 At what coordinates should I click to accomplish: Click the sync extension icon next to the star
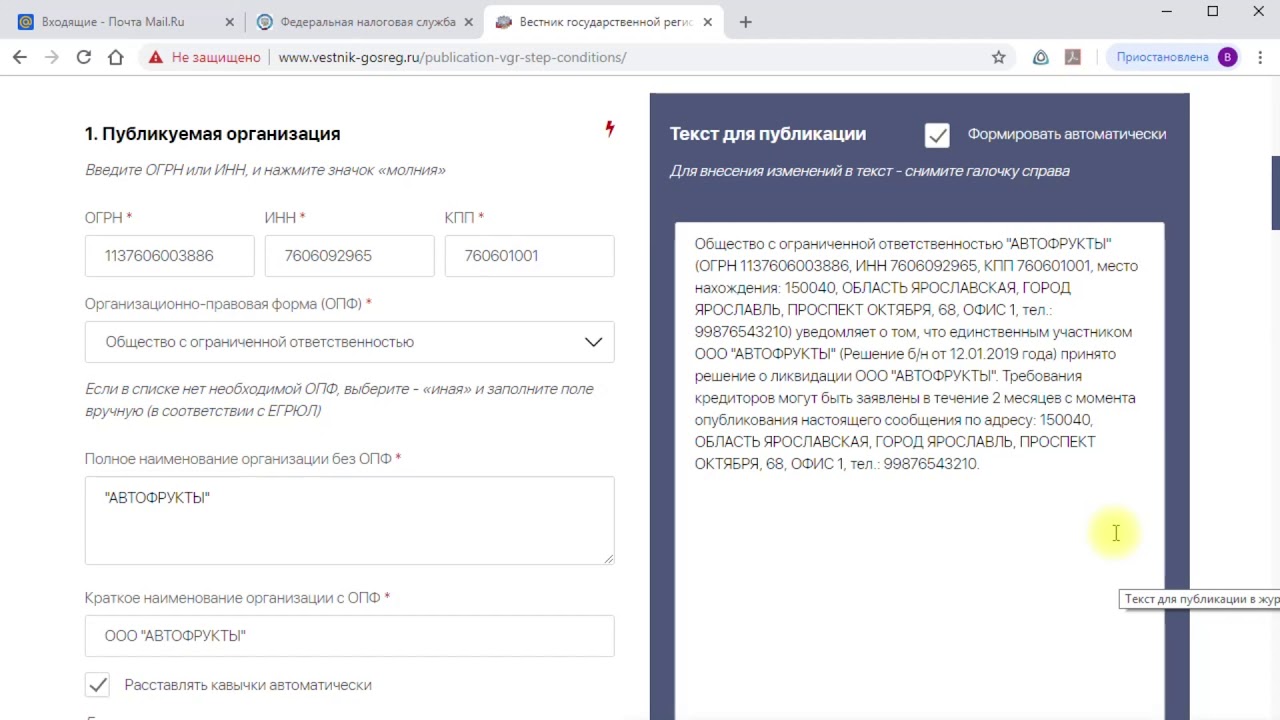pos(1041,57)
